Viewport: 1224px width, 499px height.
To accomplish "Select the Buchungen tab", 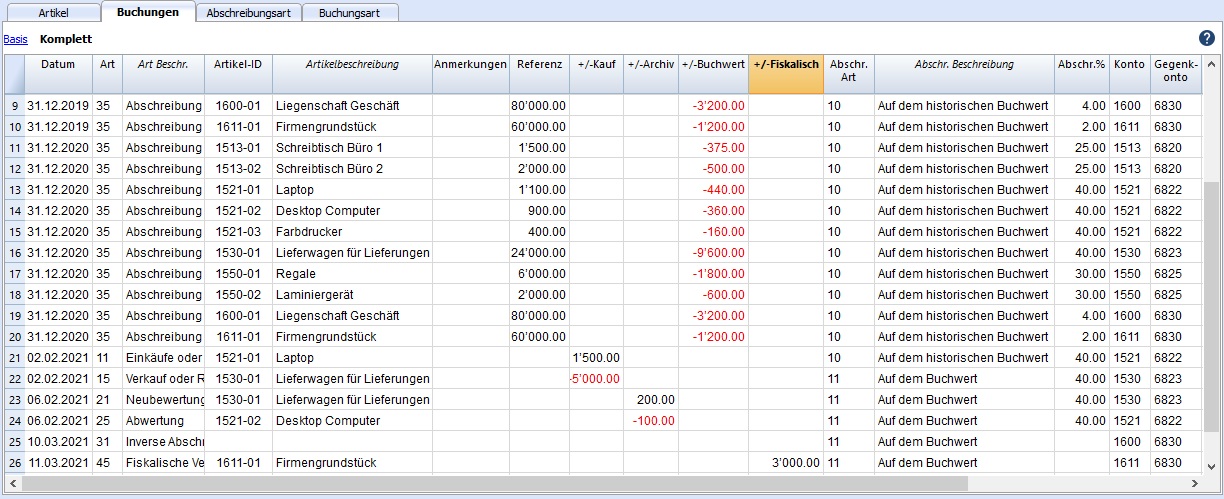I will (x=148, y=12).
